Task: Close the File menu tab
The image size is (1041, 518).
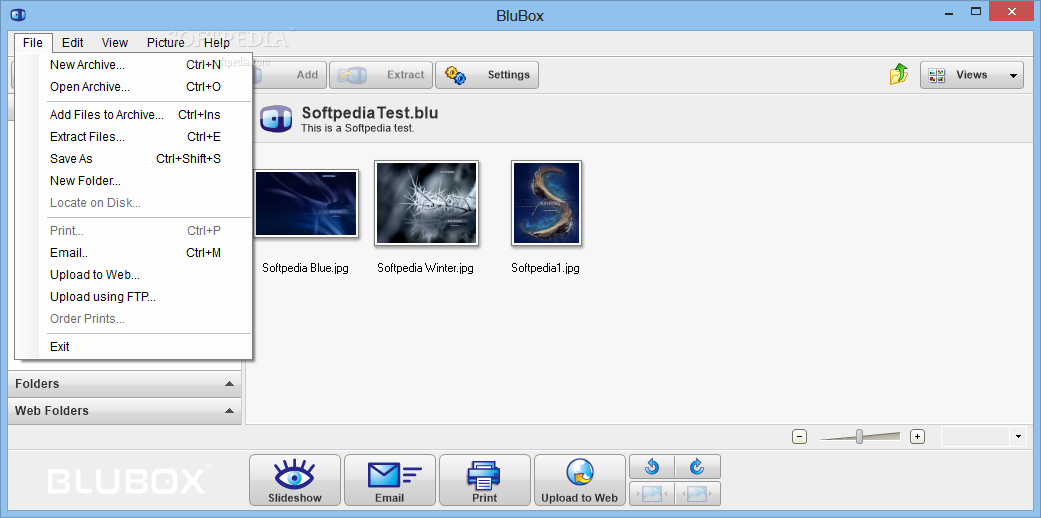Action: click(33, 43)
